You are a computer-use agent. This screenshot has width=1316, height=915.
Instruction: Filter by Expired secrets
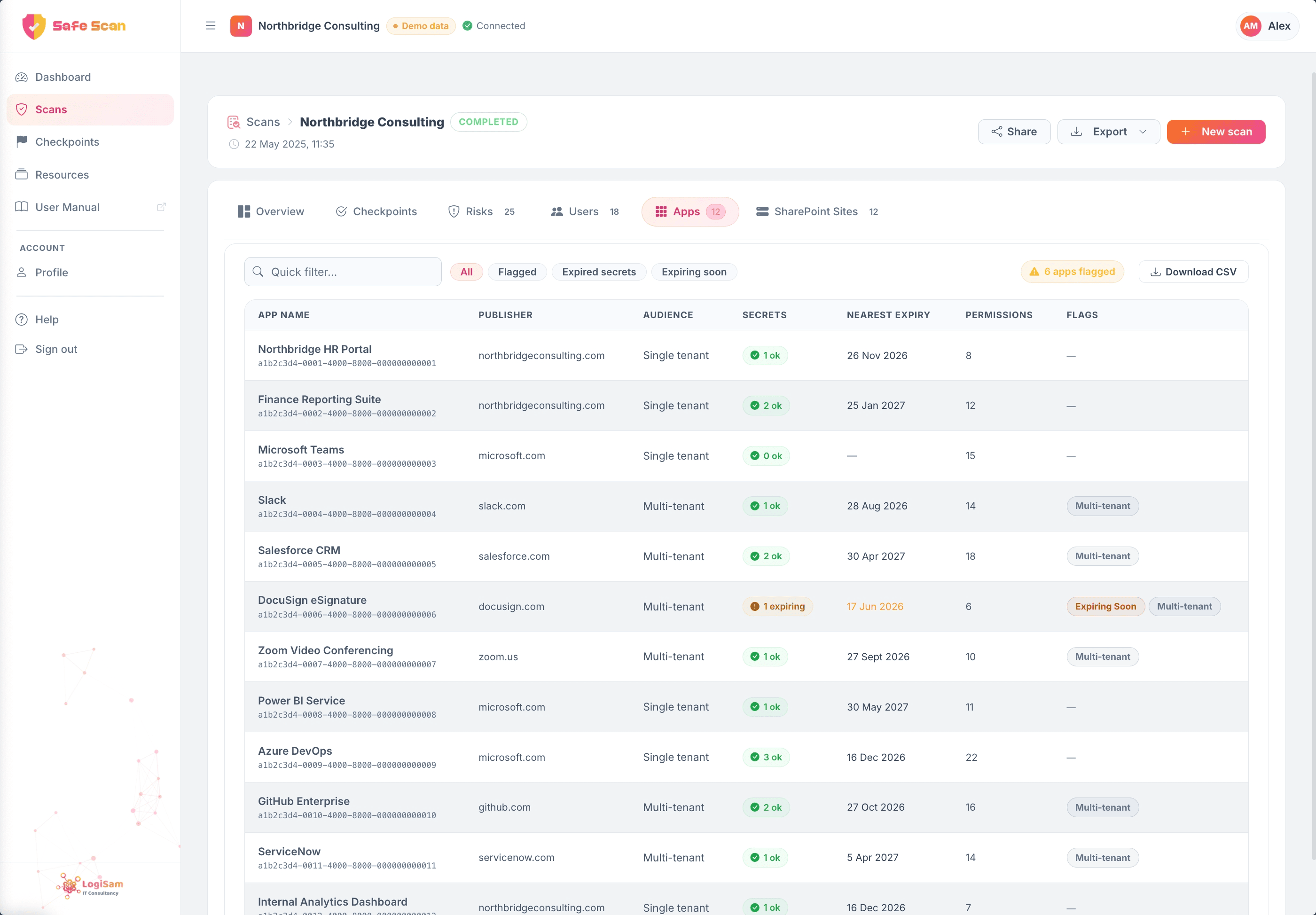pyautogui.click(x=598, y=272)
